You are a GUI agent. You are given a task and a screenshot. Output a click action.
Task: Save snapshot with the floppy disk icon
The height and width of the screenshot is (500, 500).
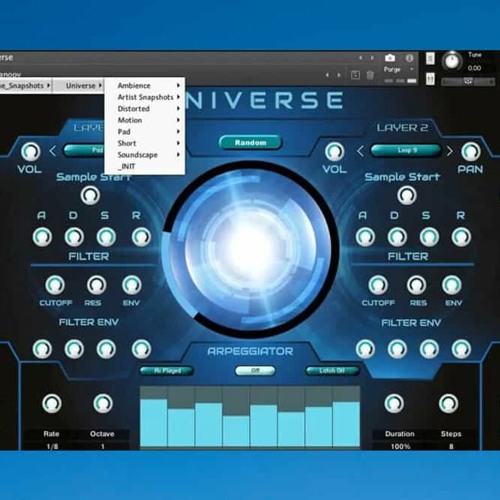pos(355,75)
